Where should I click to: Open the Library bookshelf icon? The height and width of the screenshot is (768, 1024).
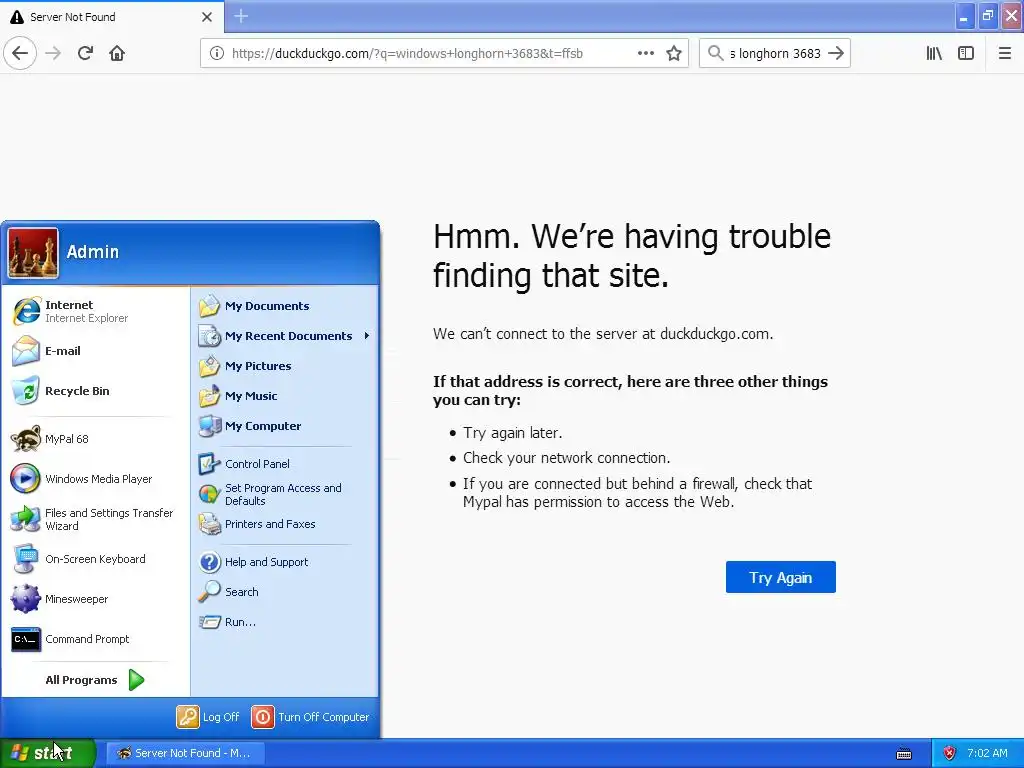(934, 53)
